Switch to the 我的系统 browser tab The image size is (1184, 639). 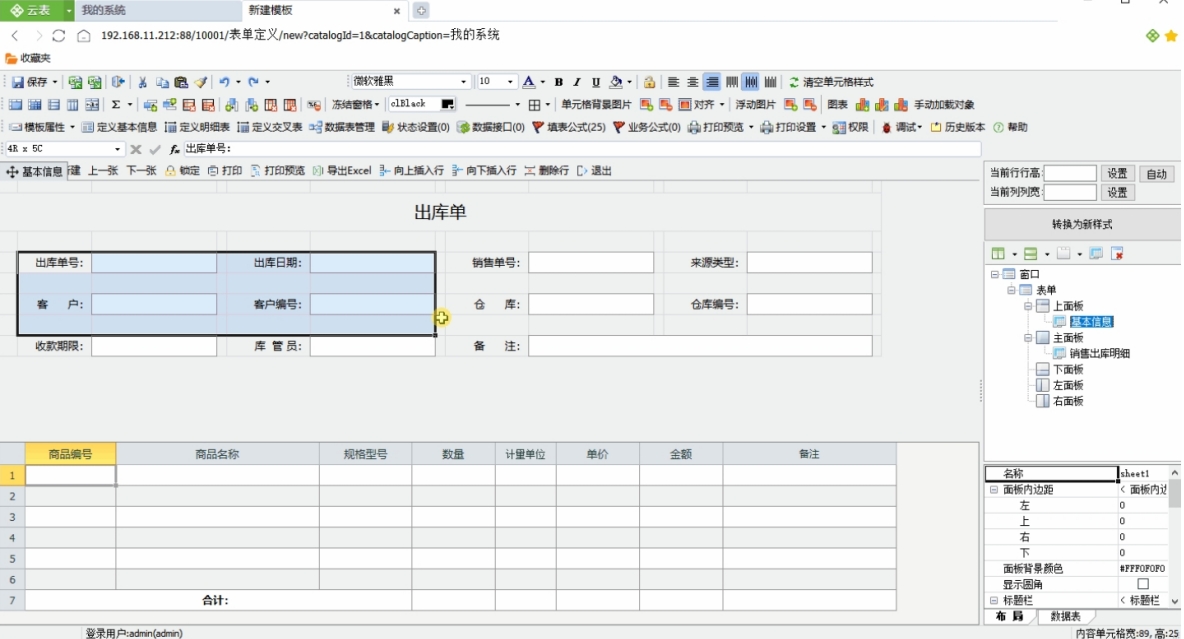click(157, 11)
